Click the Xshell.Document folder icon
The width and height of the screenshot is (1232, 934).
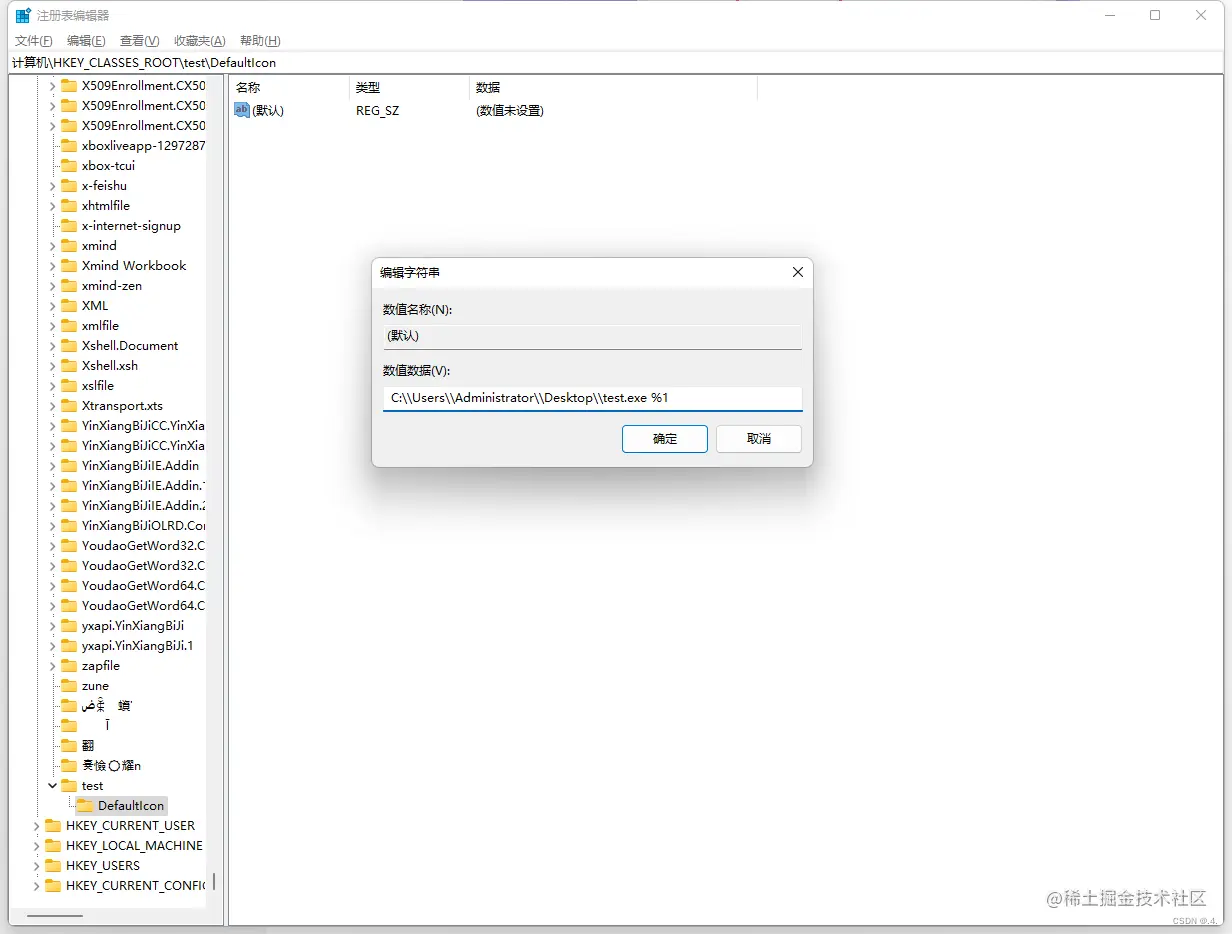[x=69, y=346]
